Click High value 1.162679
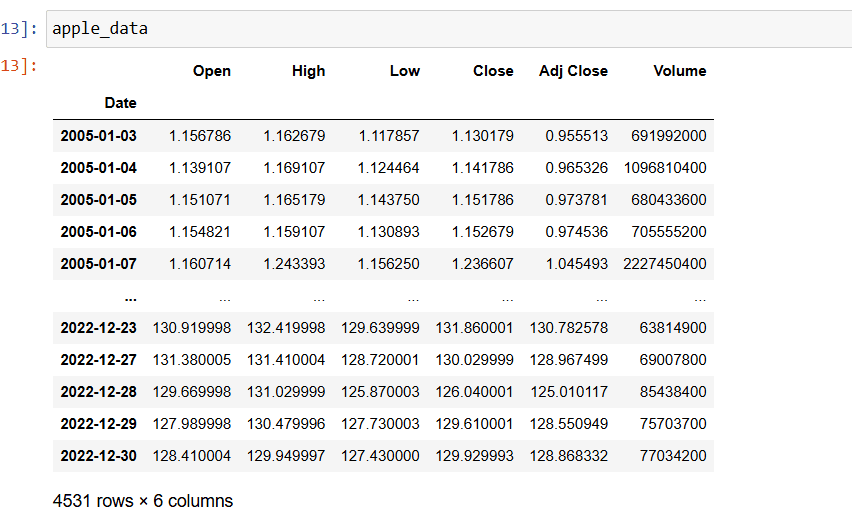Image resolution: width=852 pixels, height=516 pixels. coord(295,136)
